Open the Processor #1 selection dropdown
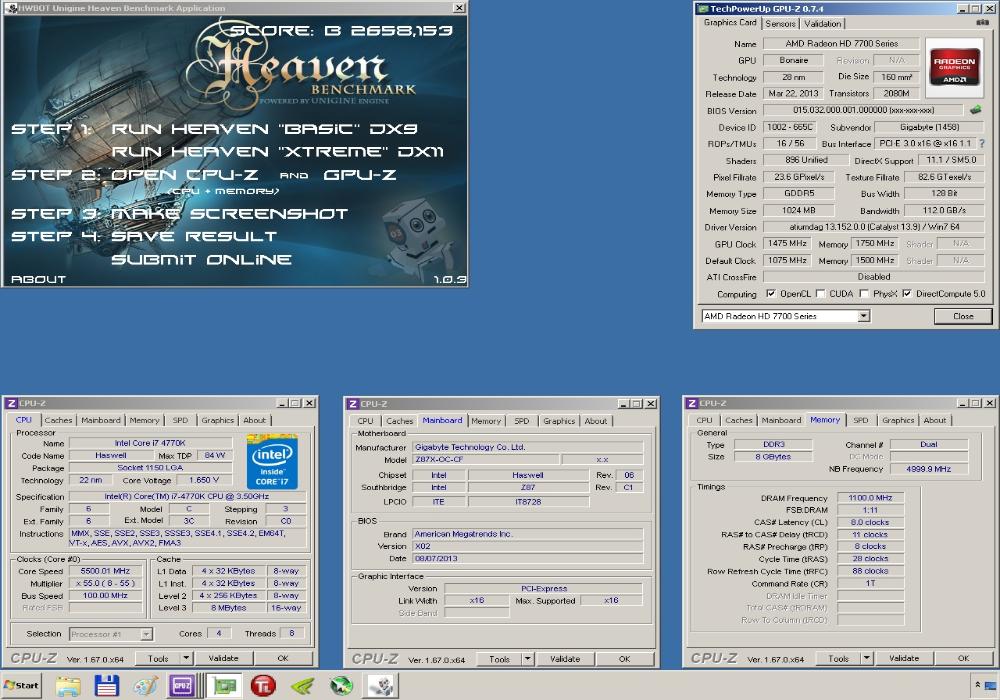The width and height of the screenshot is (1000, 700). click(146, 634)
